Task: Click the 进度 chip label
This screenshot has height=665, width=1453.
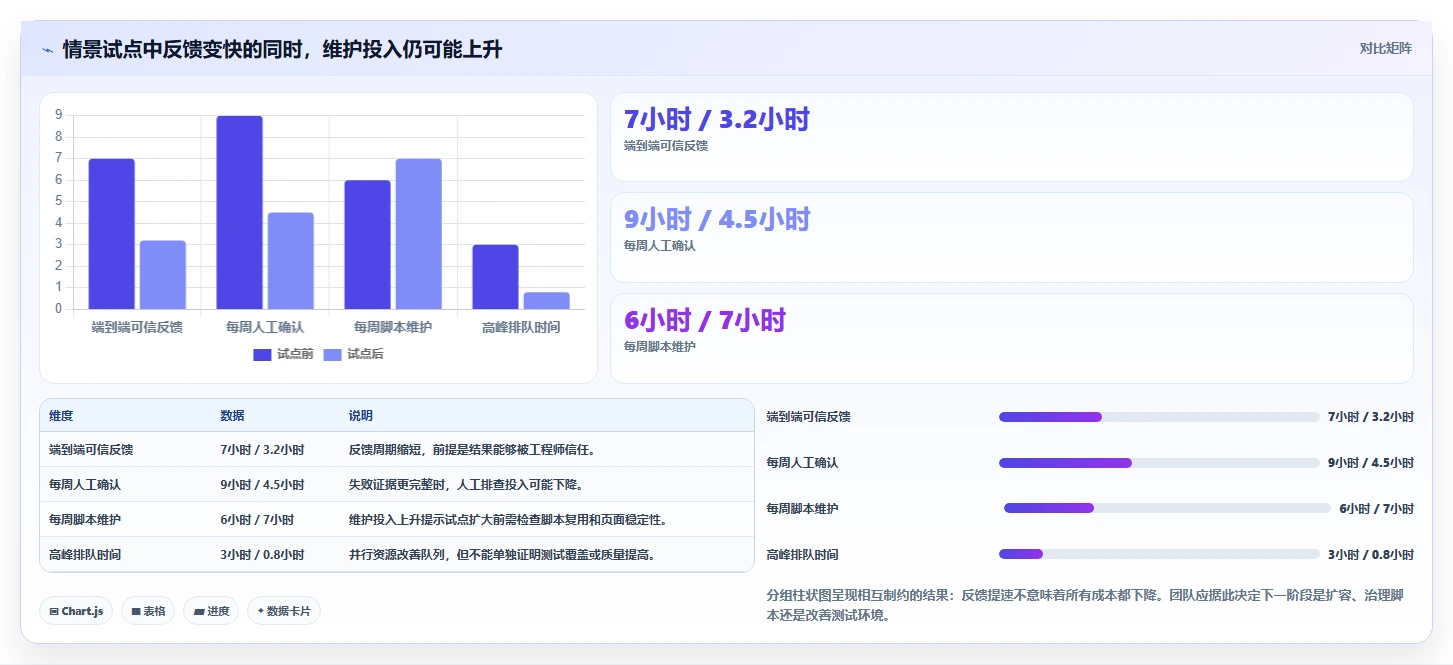Action: pos(218,611)
